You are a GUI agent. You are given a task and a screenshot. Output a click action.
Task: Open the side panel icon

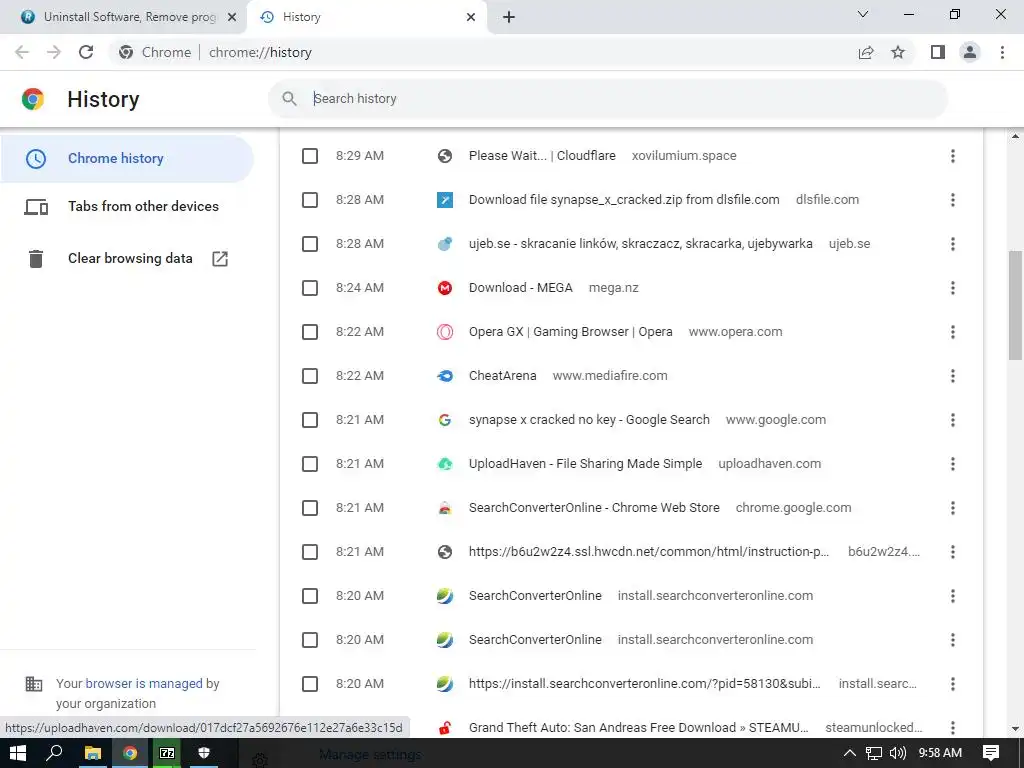(x=938, y=52)
